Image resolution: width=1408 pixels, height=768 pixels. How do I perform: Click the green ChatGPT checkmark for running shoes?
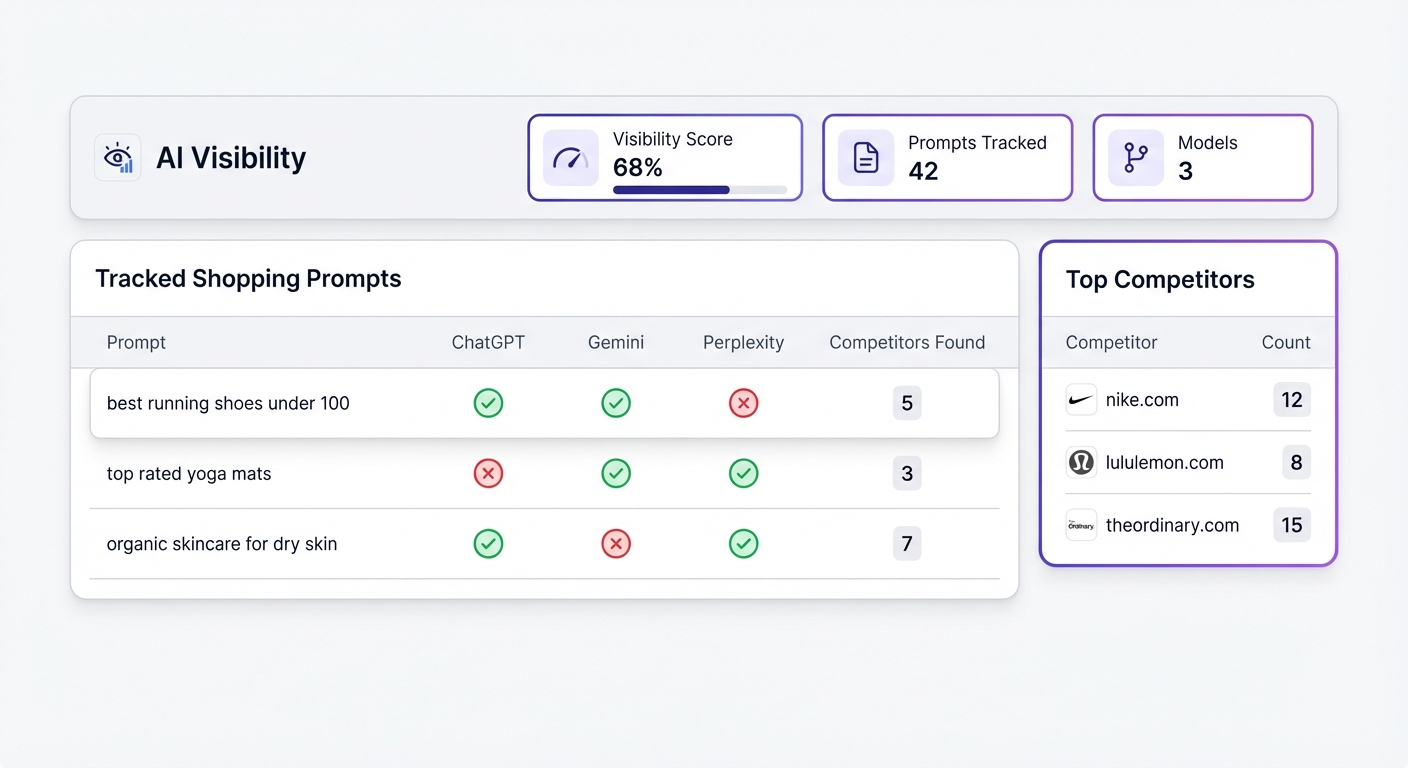(x=488, y=403)
